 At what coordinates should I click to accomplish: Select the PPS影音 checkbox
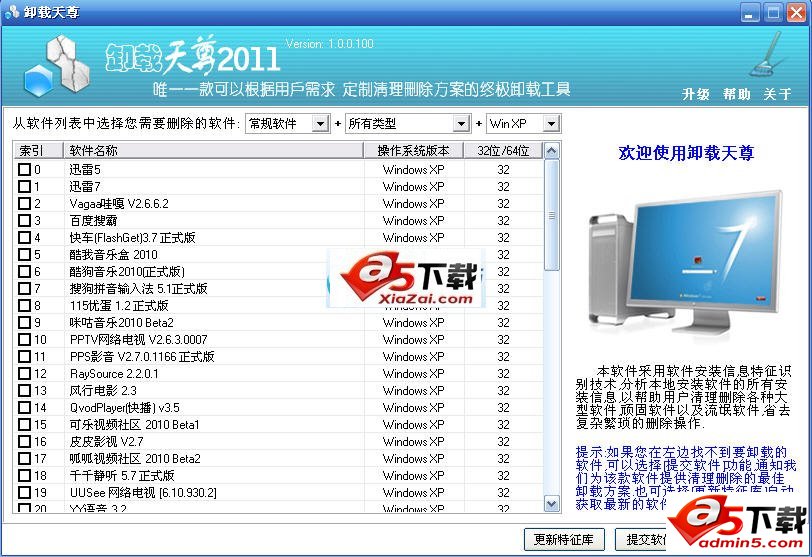24,357
